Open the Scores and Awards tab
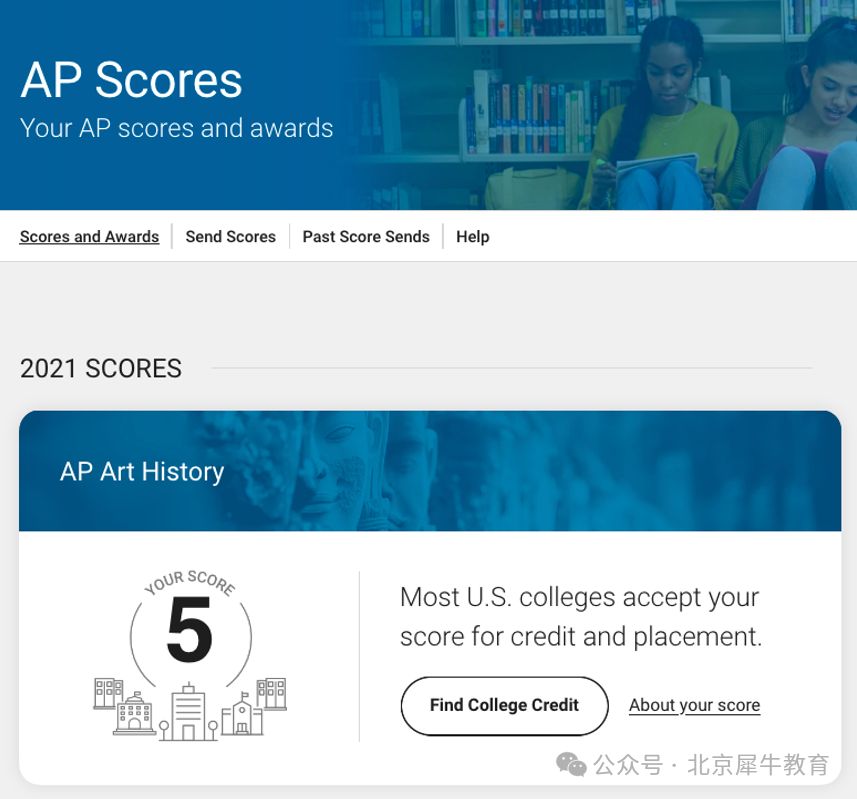 pyautogui.click(x=89, y=237)
